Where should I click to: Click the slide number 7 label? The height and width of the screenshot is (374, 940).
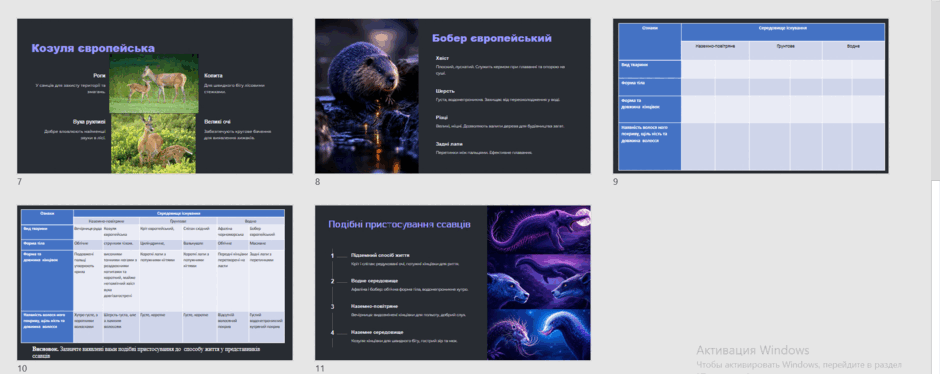pos(20,182)
